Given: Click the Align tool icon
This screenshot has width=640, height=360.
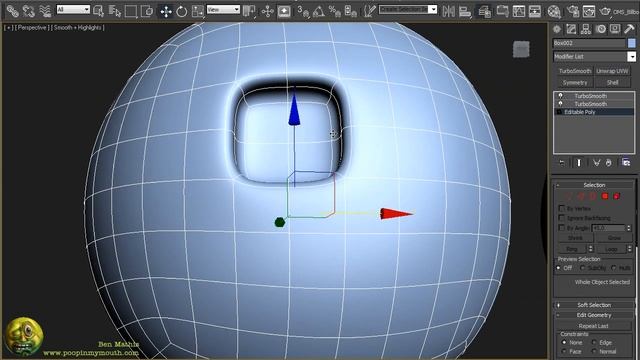Looking at the screenshot, I should pos(465,11).
